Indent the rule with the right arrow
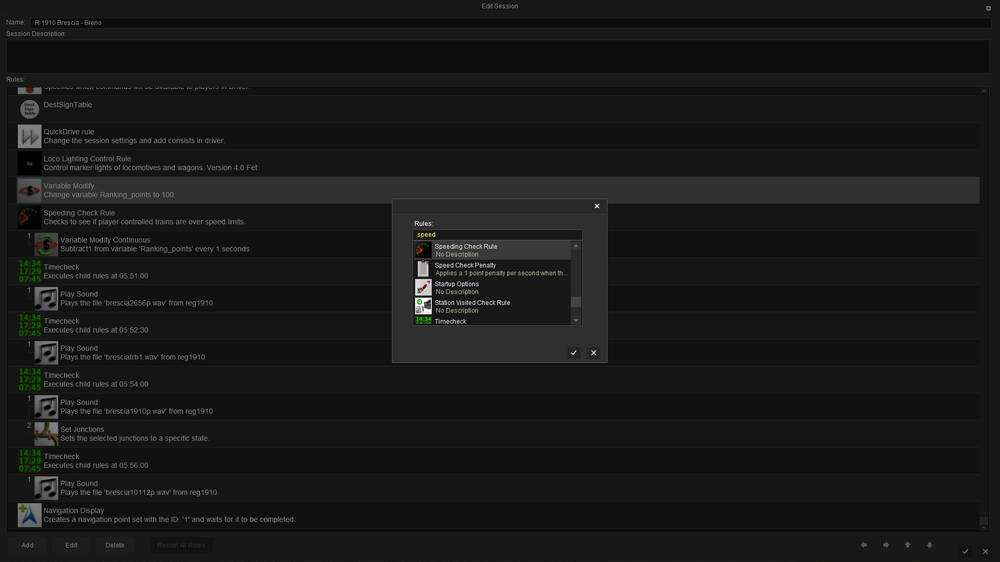This screenshot has width=1000, height=562. (886, 545)
